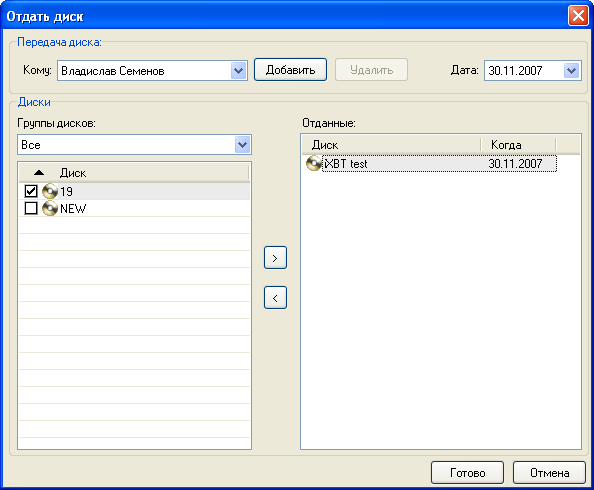
Task: Return disc with the < arrow button
Action: pos(275,298)
